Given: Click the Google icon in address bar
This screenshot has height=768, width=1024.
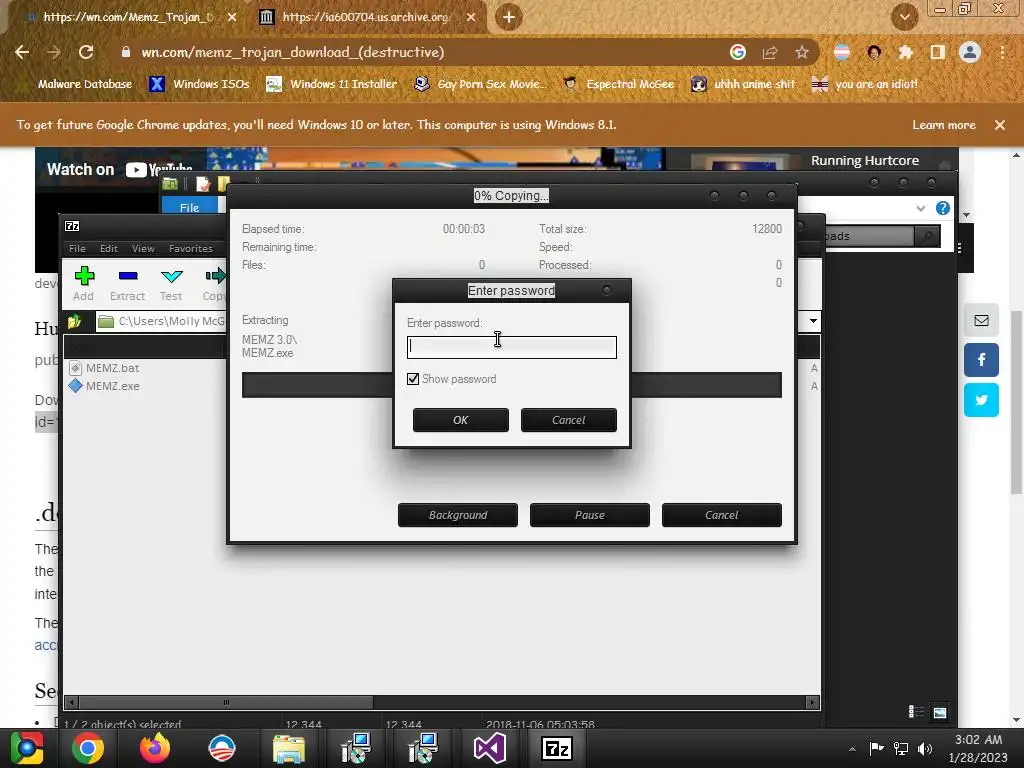Looking at the screenshot, I should (x=738, y=52).
